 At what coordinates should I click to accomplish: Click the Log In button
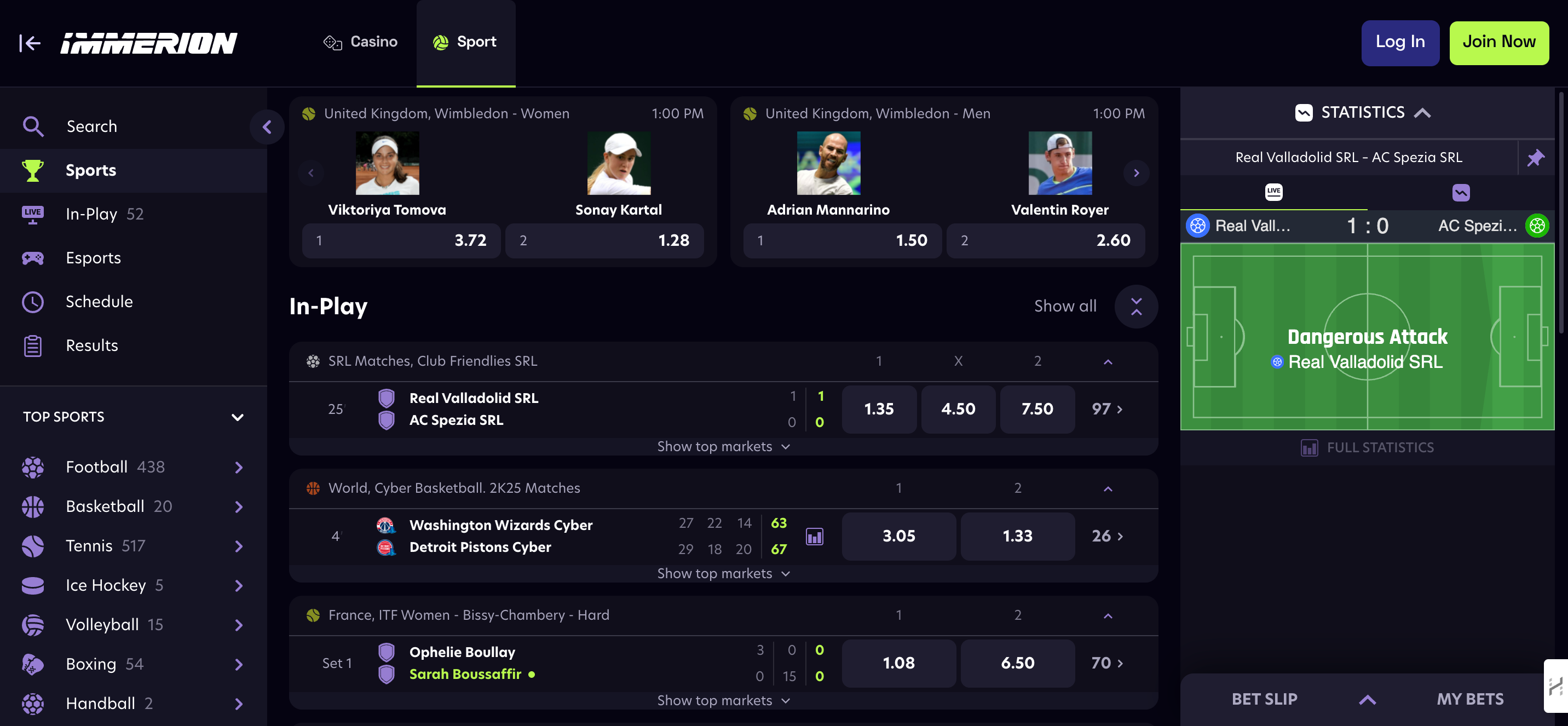tap(1400, 42)
